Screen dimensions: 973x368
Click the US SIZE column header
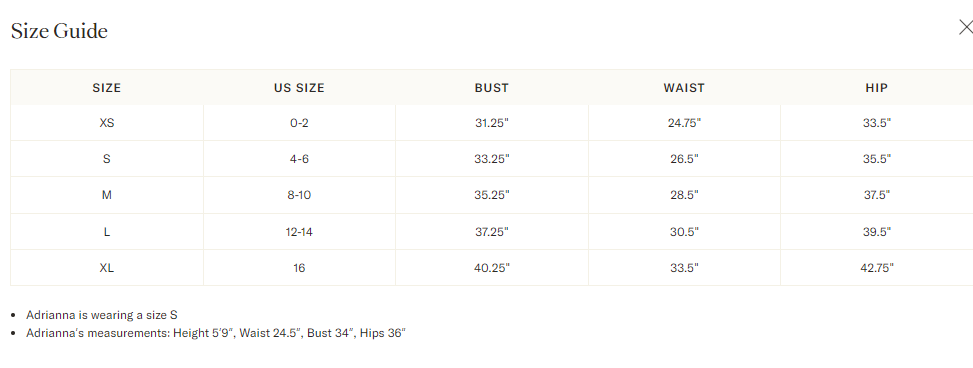tap(299, 88)
